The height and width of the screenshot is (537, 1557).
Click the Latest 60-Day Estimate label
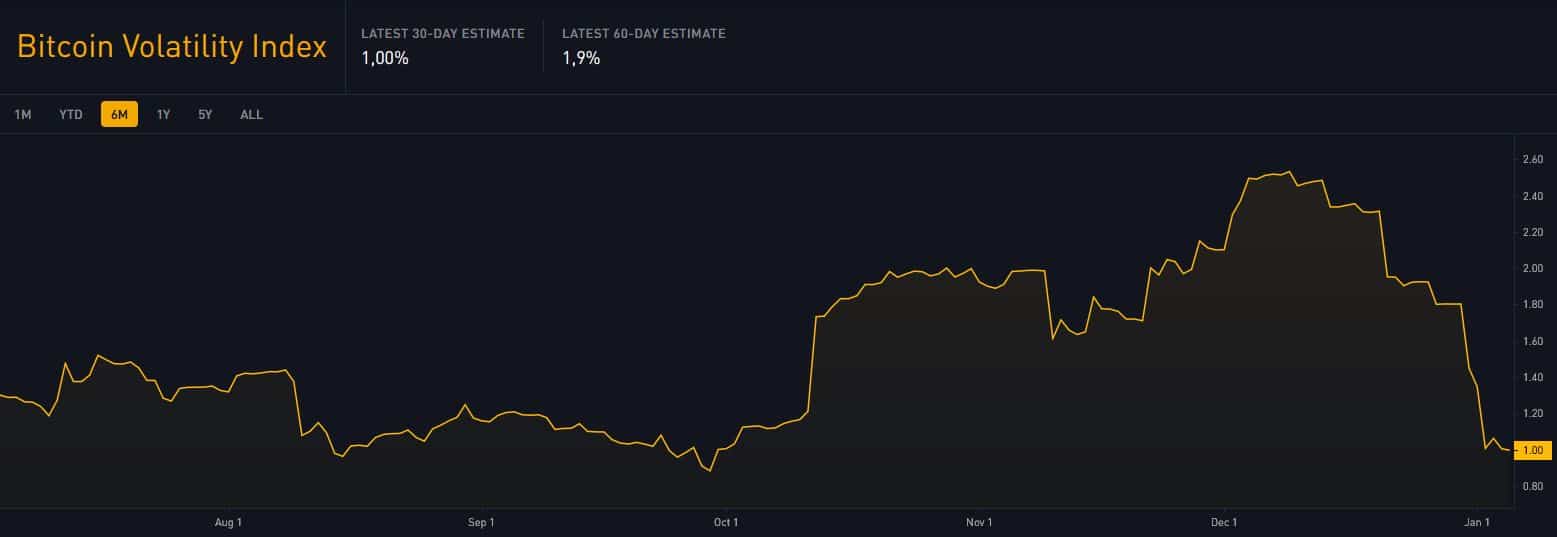tap(644, 34)
